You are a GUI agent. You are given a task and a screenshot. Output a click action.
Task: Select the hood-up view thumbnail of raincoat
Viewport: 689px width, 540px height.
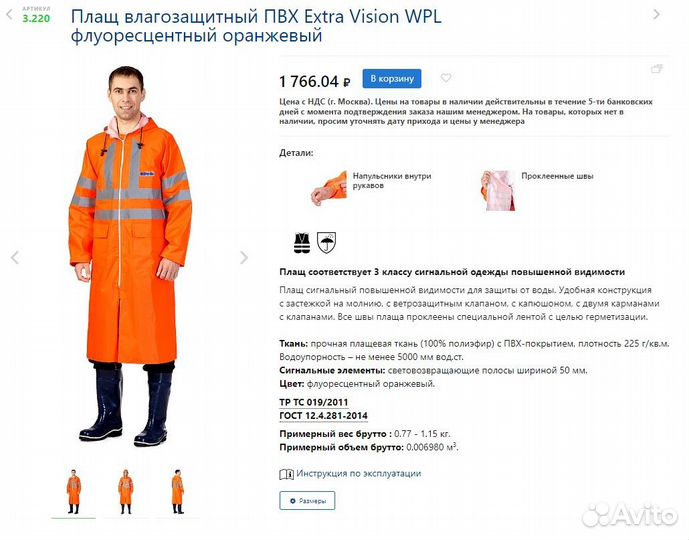125,492
